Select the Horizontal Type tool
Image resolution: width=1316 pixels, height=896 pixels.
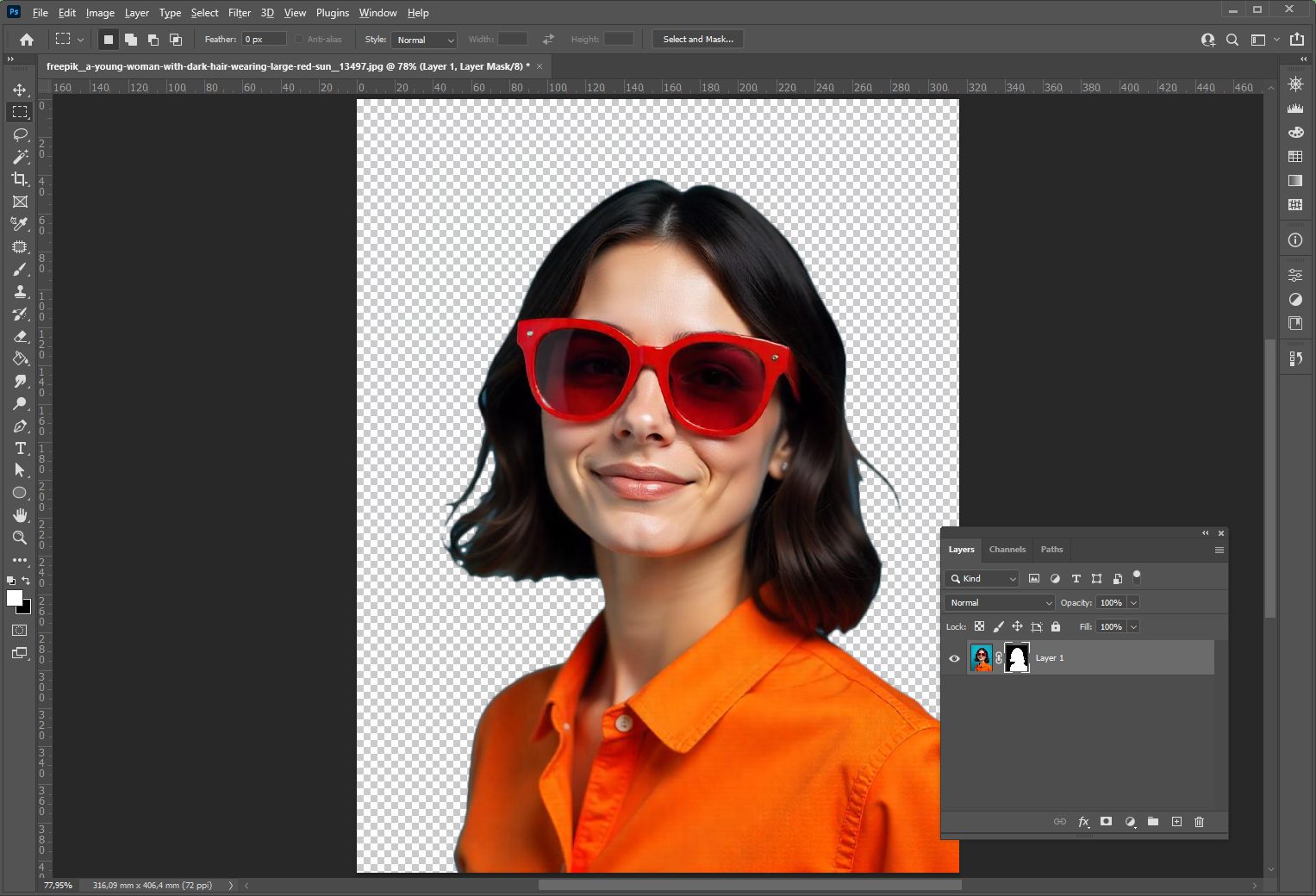pos(20,448)
